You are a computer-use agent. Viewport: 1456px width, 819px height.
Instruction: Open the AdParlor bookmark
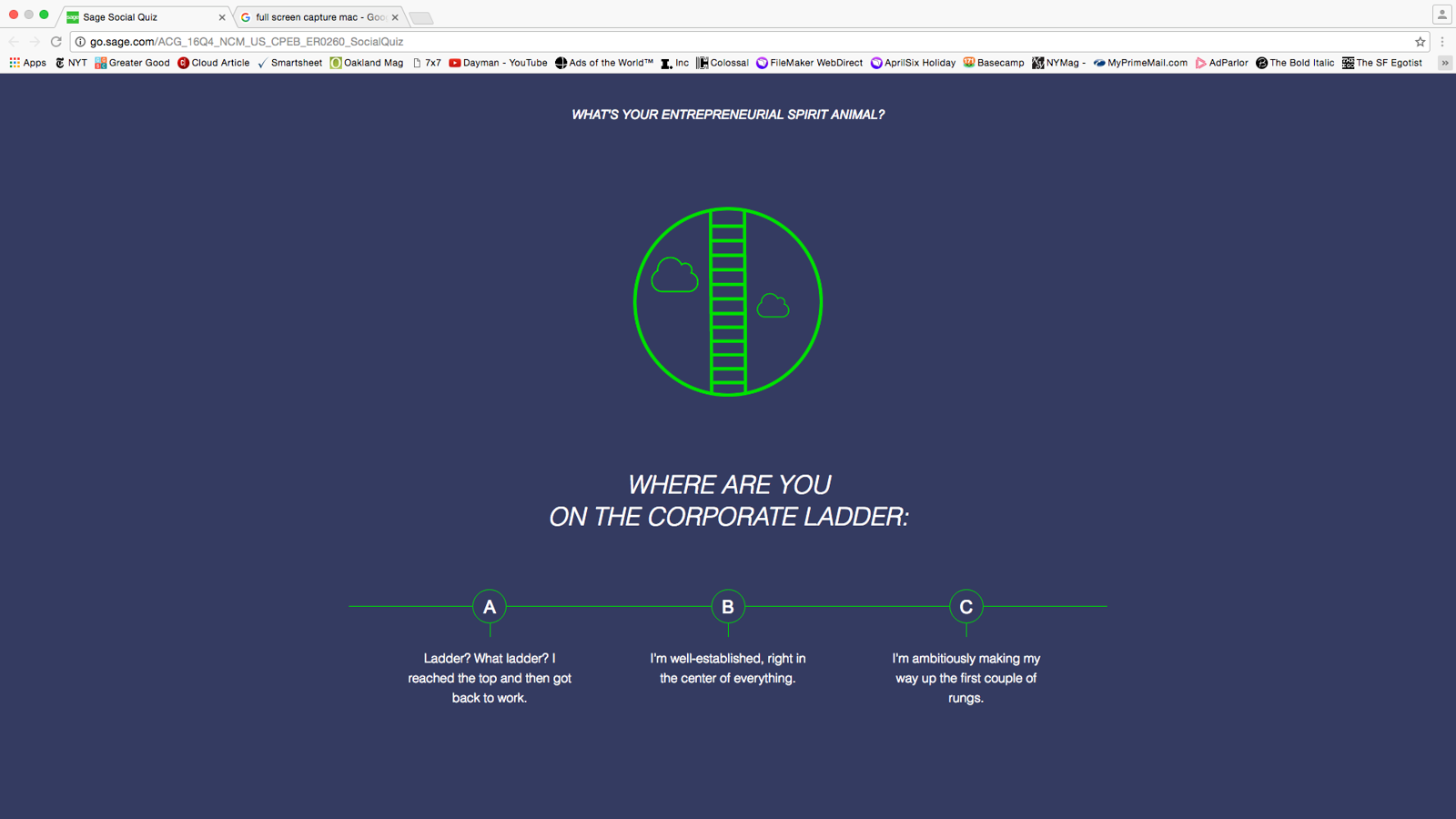pos(1221,63)
